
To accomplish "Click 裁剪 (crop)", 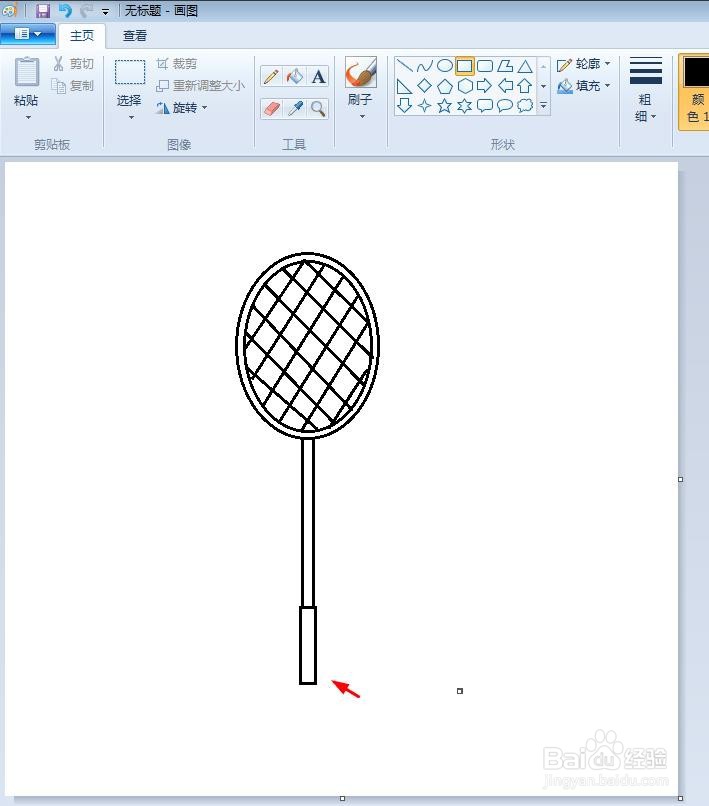I will pos(177,64).
